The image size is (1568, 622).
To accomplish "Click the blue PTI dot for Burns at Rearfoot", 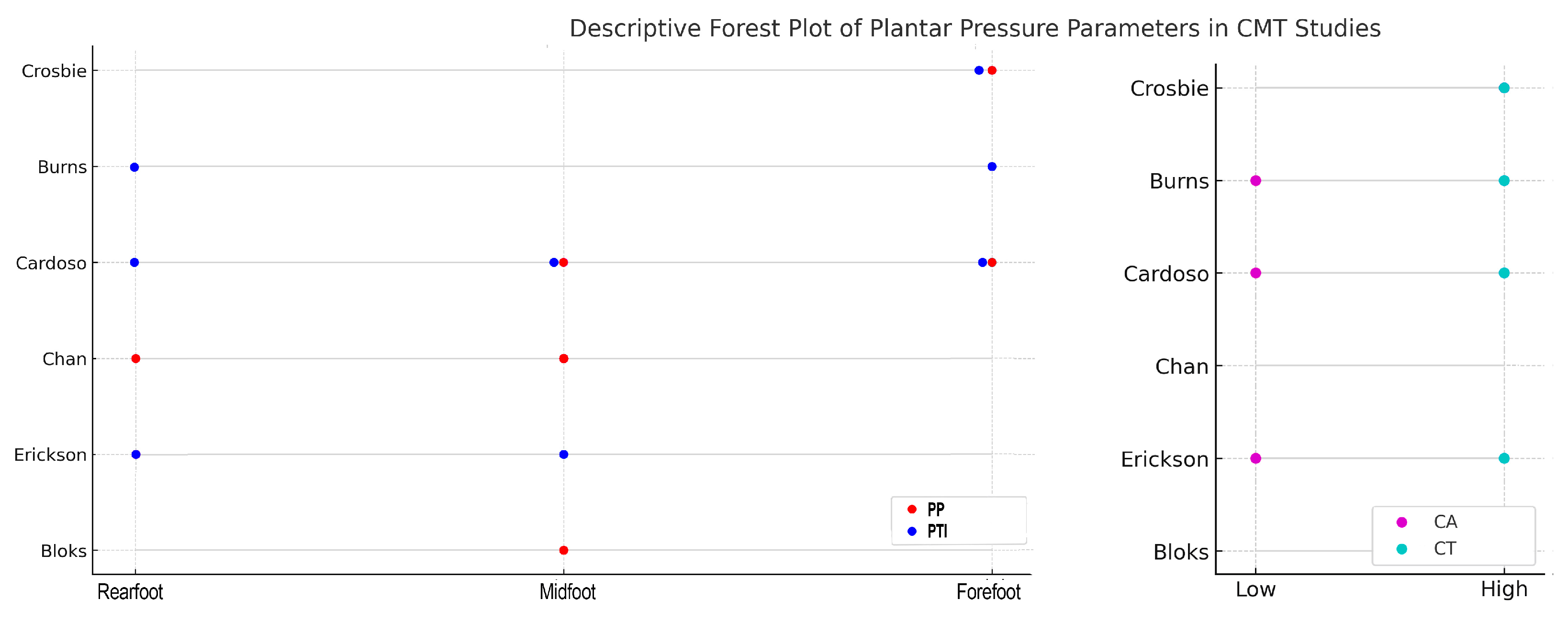I will click(x=134, y=167).
